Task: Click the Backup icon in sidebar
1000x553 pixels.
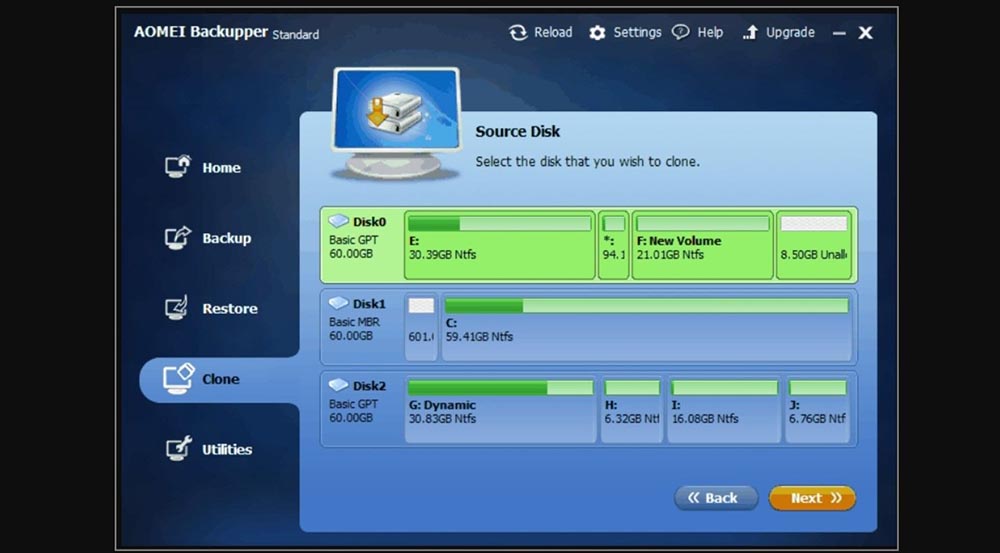Action: [x=177, y=238]
